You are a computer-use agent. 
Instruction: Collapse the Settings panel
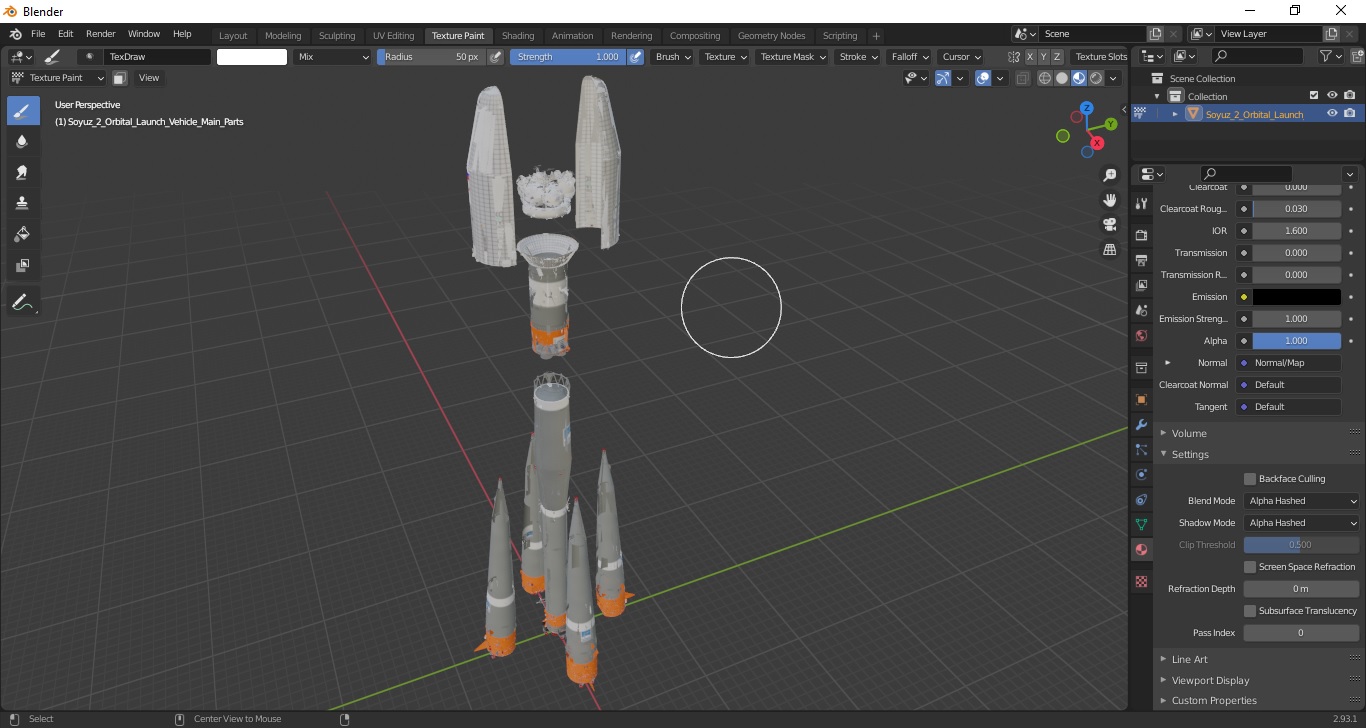pyautogui.click(x=1190, y=454)
